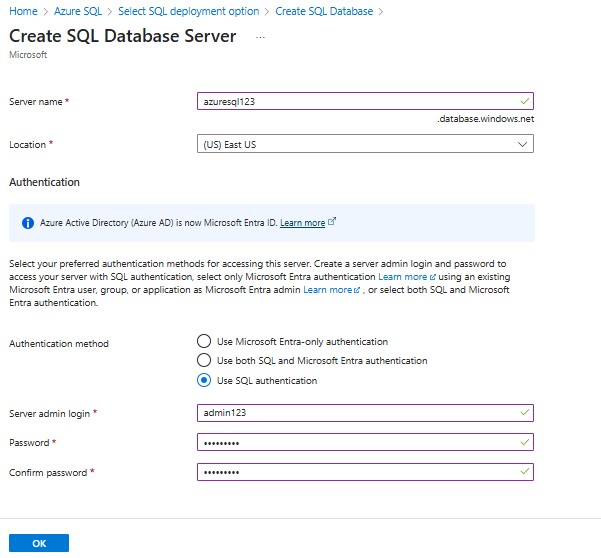Open the (US) East US location combo box

click(365, 144)
